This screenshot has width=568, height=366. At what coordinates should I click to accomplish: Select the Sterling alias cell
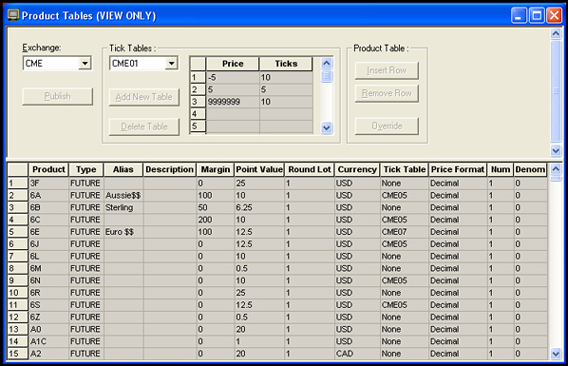[123, 208]
